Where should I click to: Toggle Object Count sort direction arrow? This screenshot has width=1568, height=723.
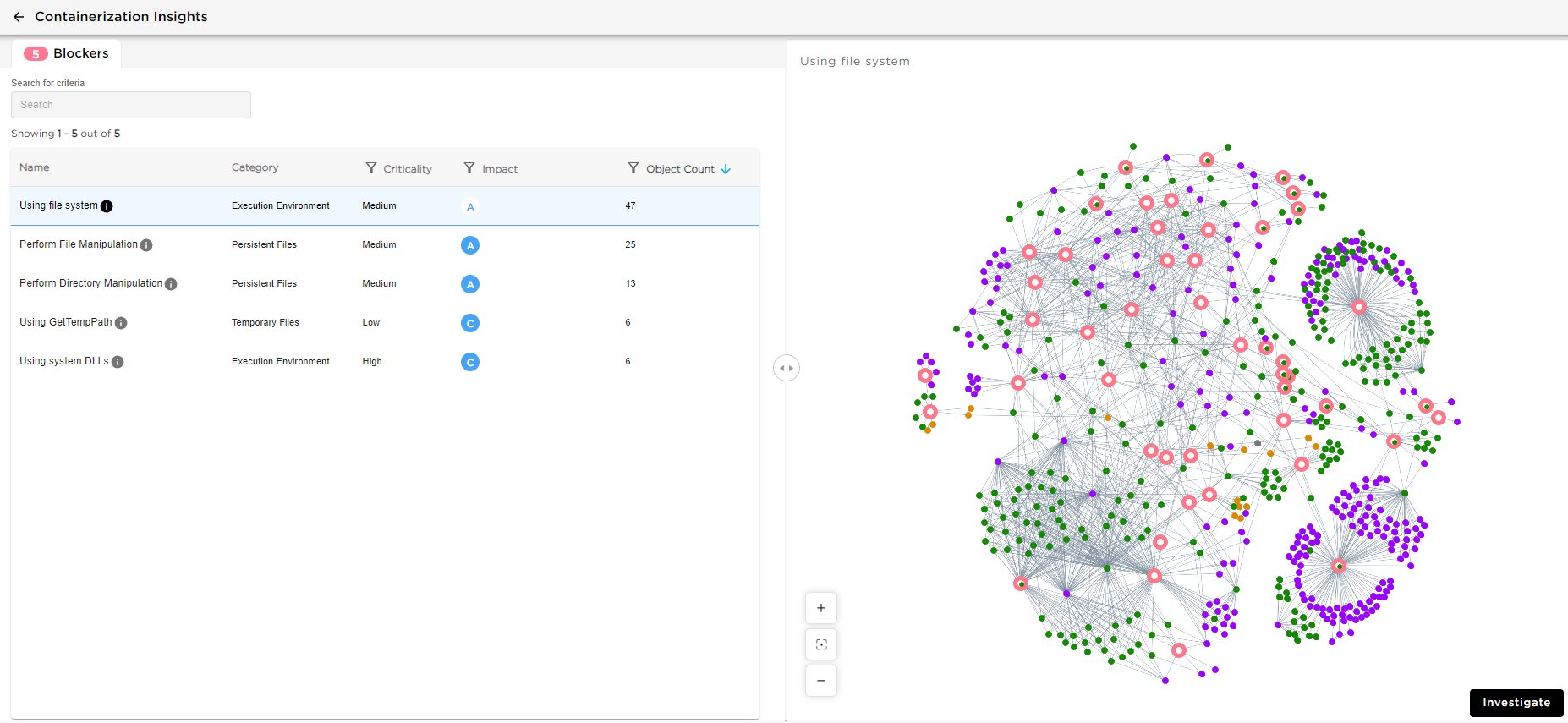[x=726, y=169]
